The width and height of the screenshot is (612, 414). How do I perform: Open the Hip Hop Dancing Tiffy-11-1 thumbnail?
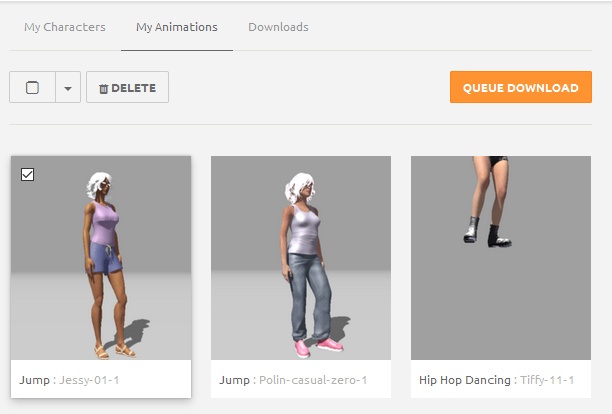pyautogui.click(x=501, y=258)
